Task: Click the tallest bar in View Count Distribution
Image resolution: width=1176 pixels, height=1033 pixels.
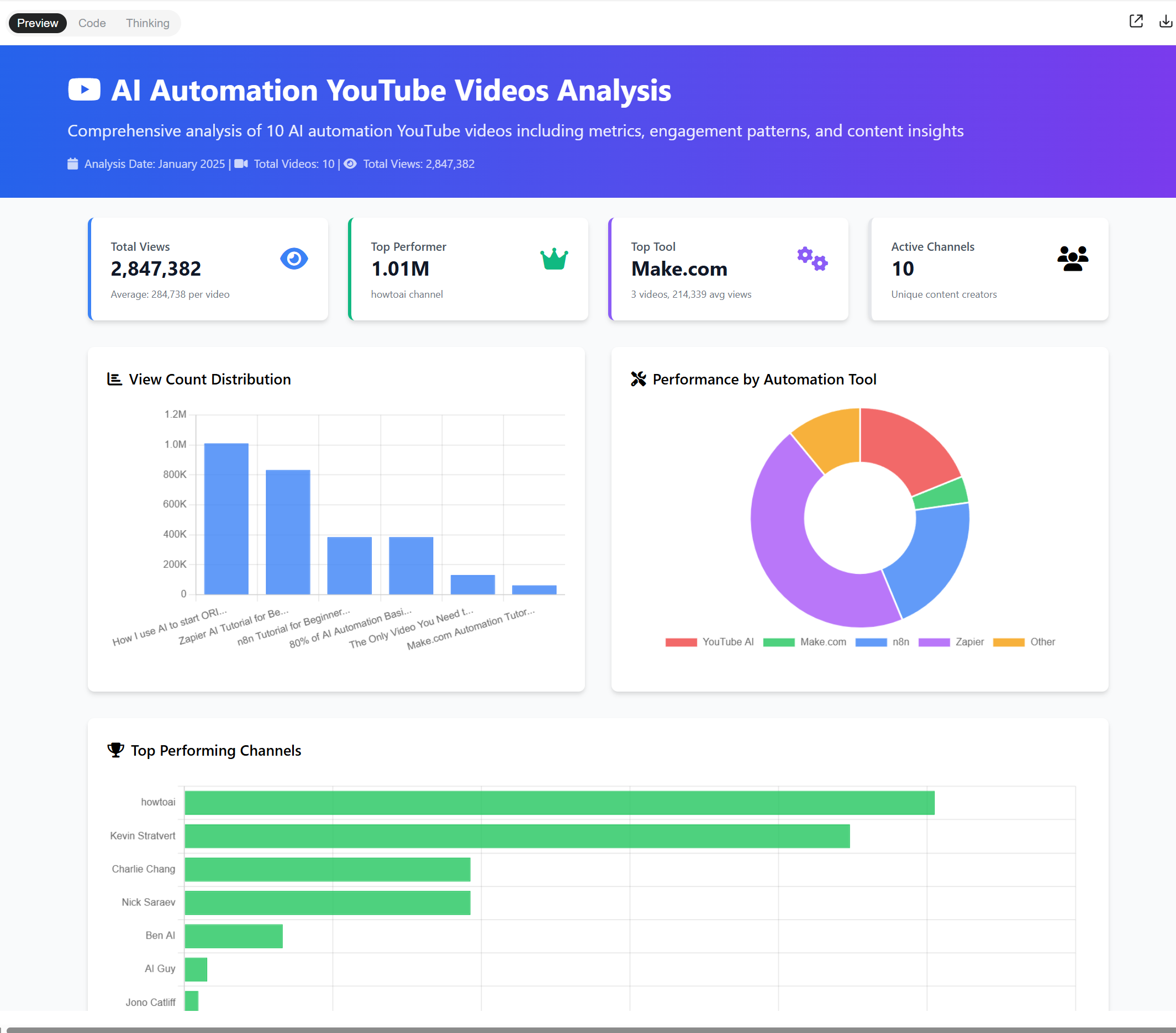Action: (x=226, y=518)
